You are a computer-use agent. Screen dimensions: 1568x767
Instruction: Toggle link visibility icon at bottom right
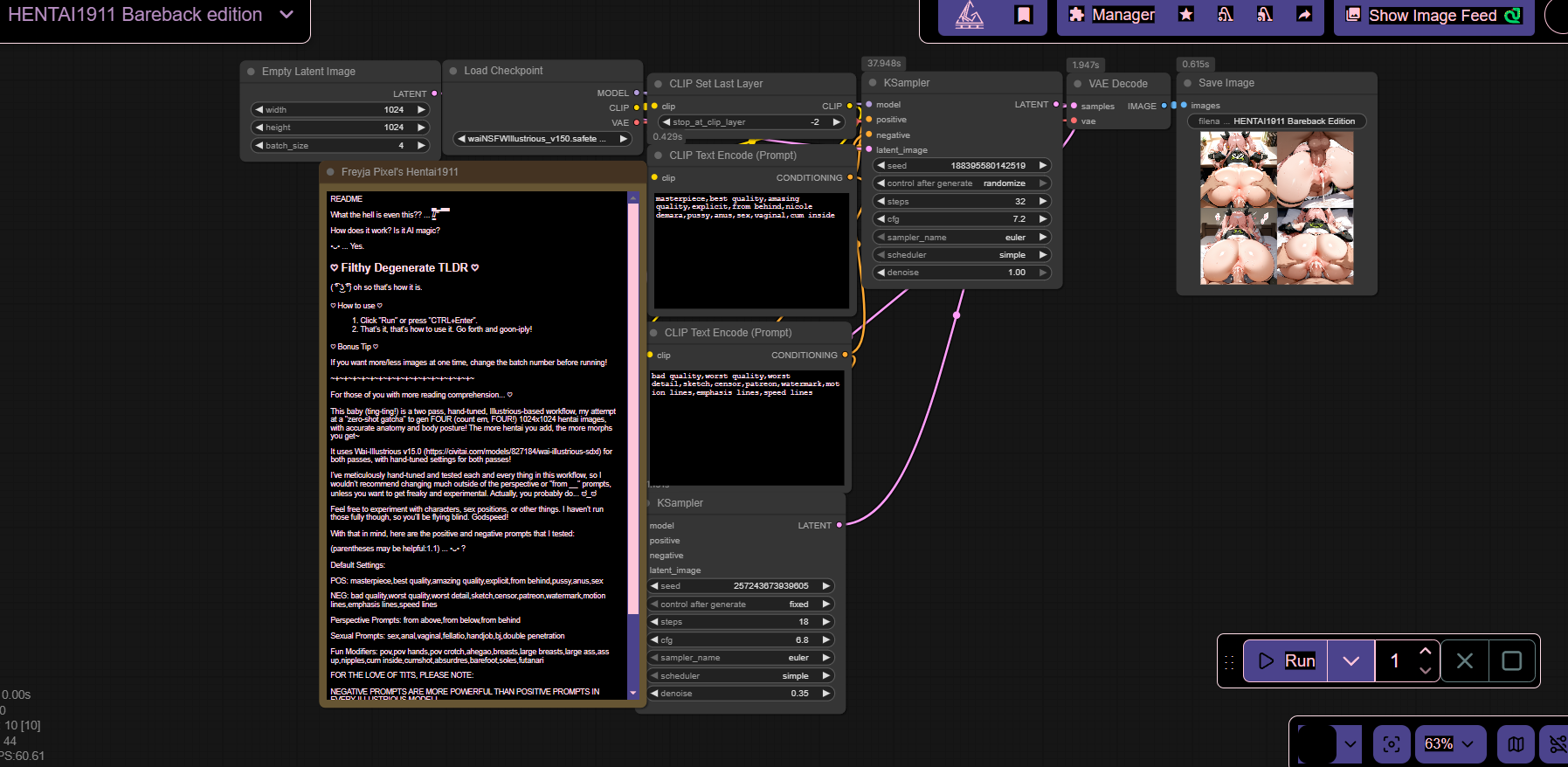[1557, 744]
